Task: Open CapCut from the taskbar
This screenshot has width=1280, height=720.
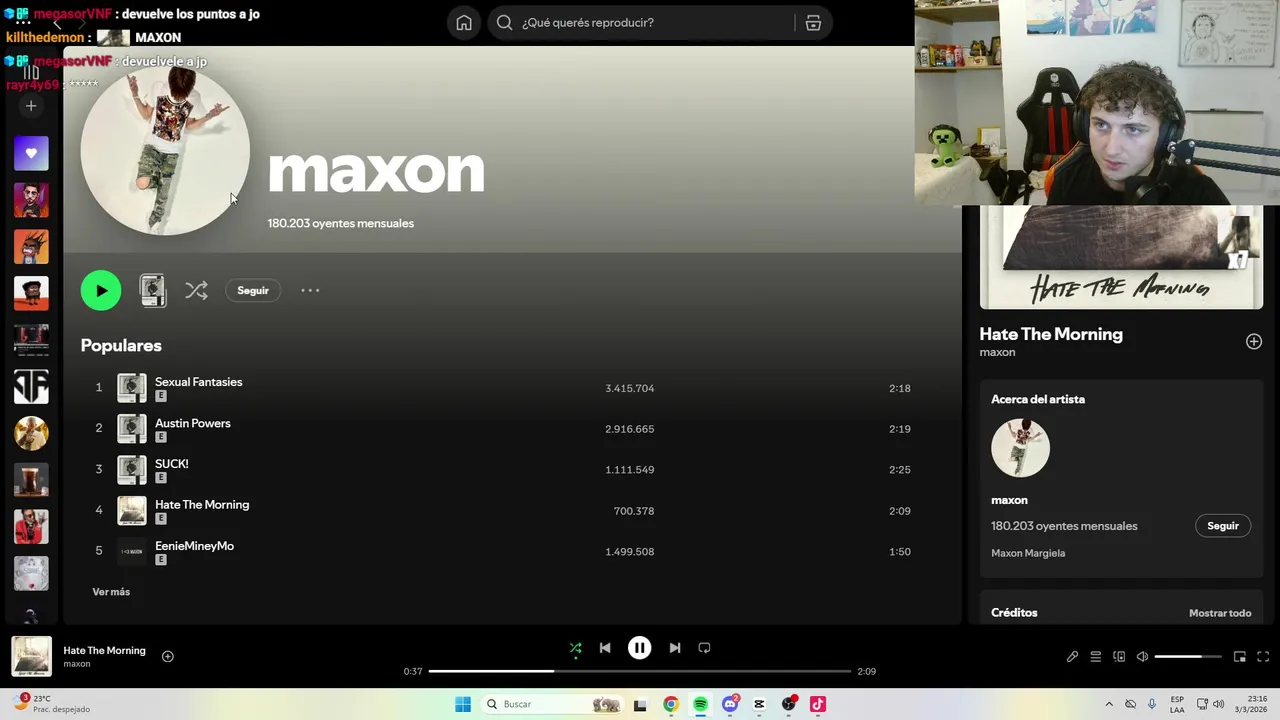Action: click(x=759, y=704)
